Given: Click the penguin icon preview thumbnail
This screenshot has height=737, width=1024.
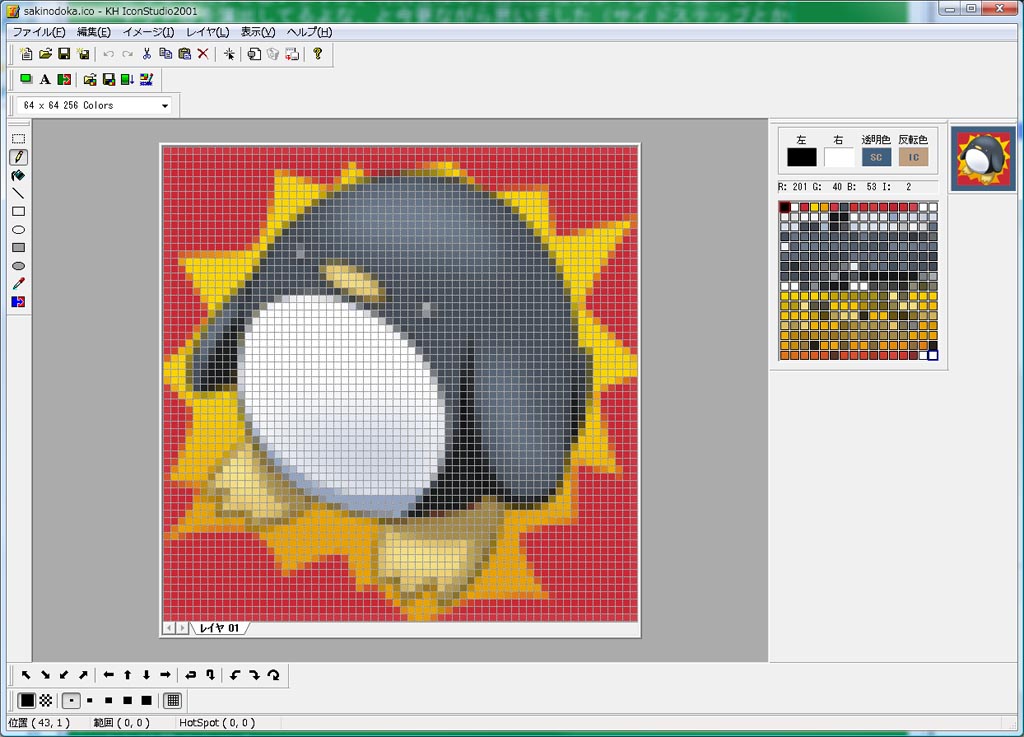Looking at the screenshot, I should coord(983,159).
